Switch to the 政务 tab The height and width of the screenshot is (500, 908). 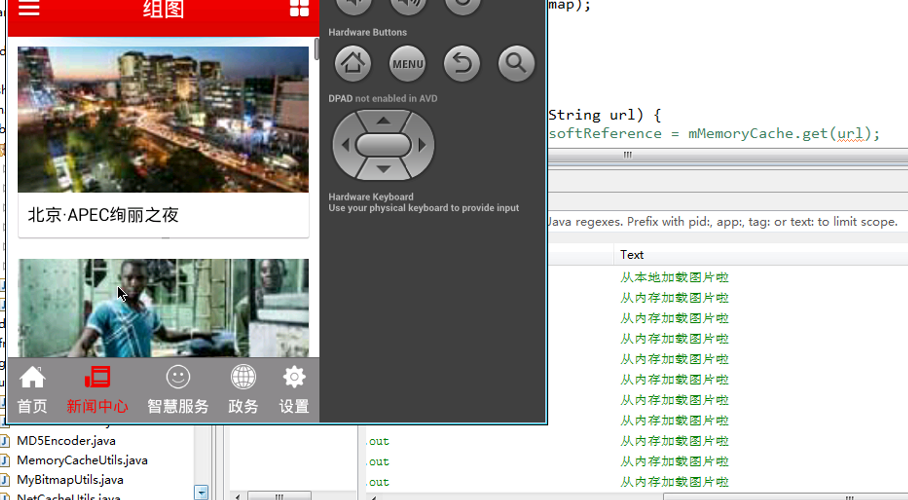coord(243,390)
